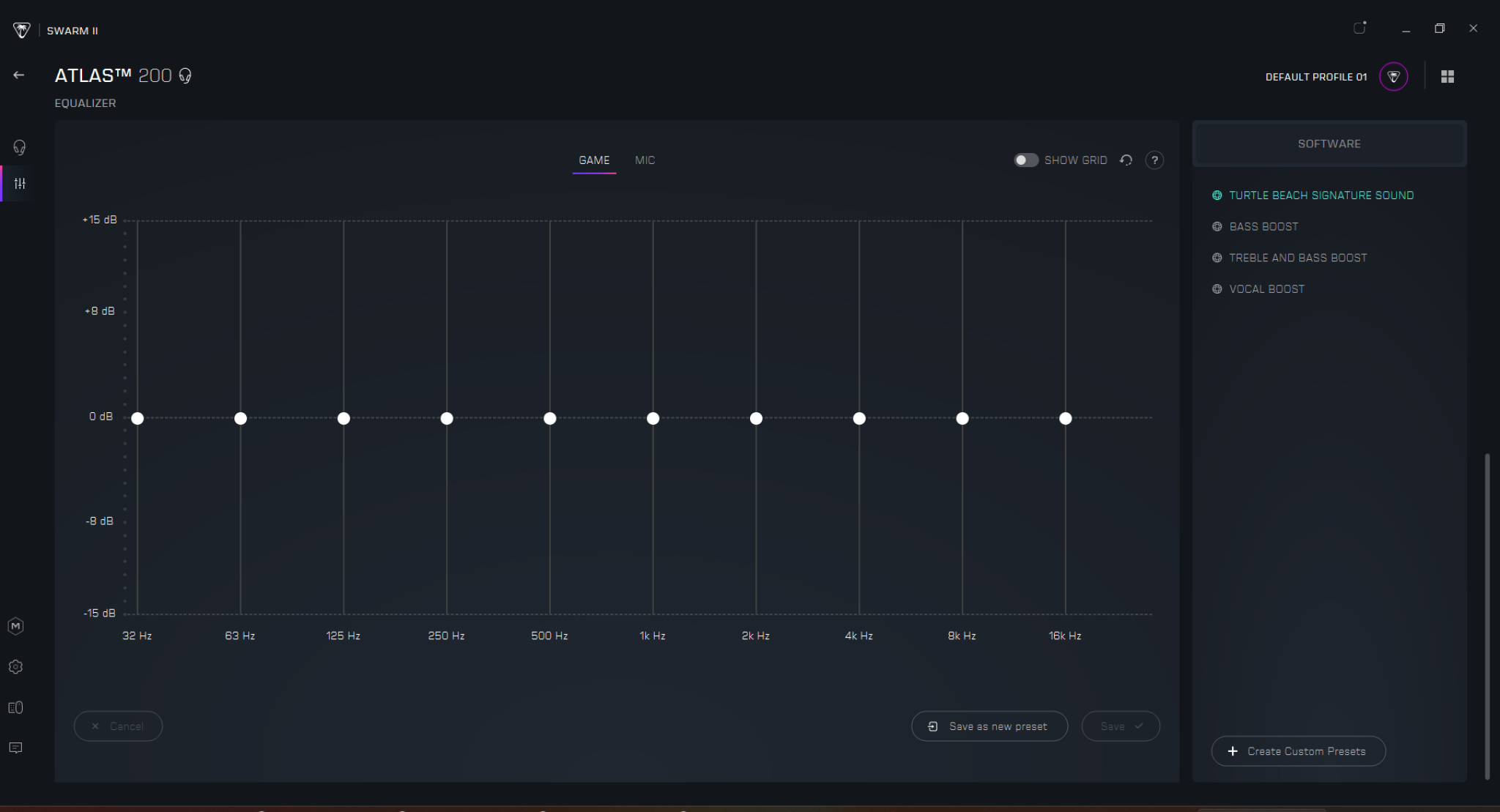Open the macro (M) sidebar icon

point(15,626)
